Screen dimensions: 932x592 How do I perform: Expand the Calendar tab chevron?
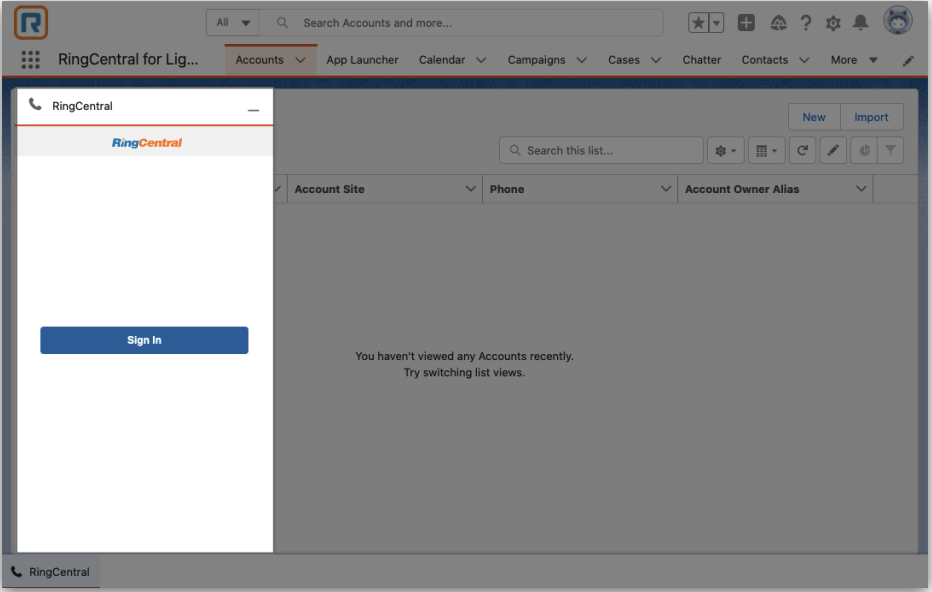pos(481,60)
